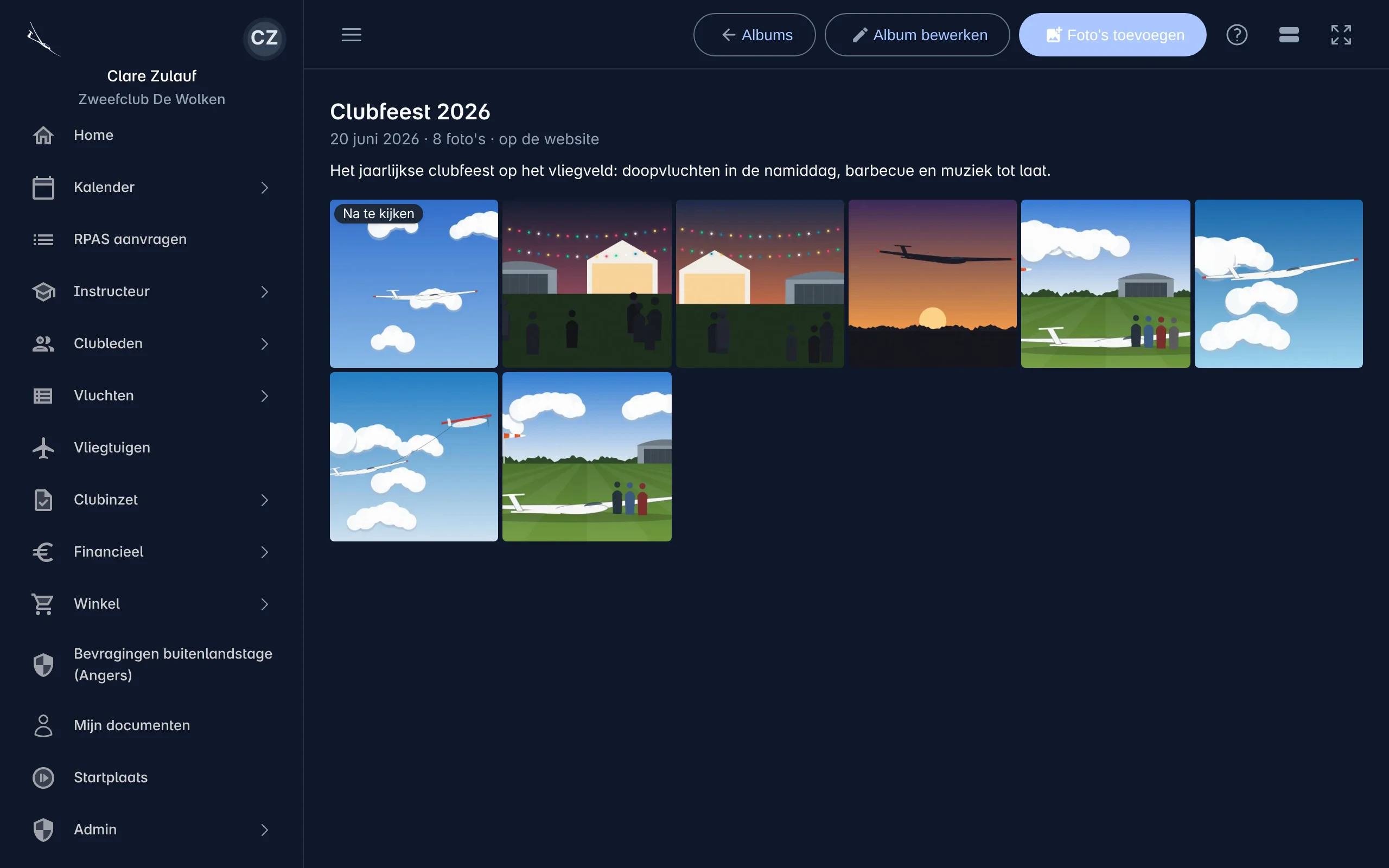Click the Kalender calendar icon

coord(43,187)
